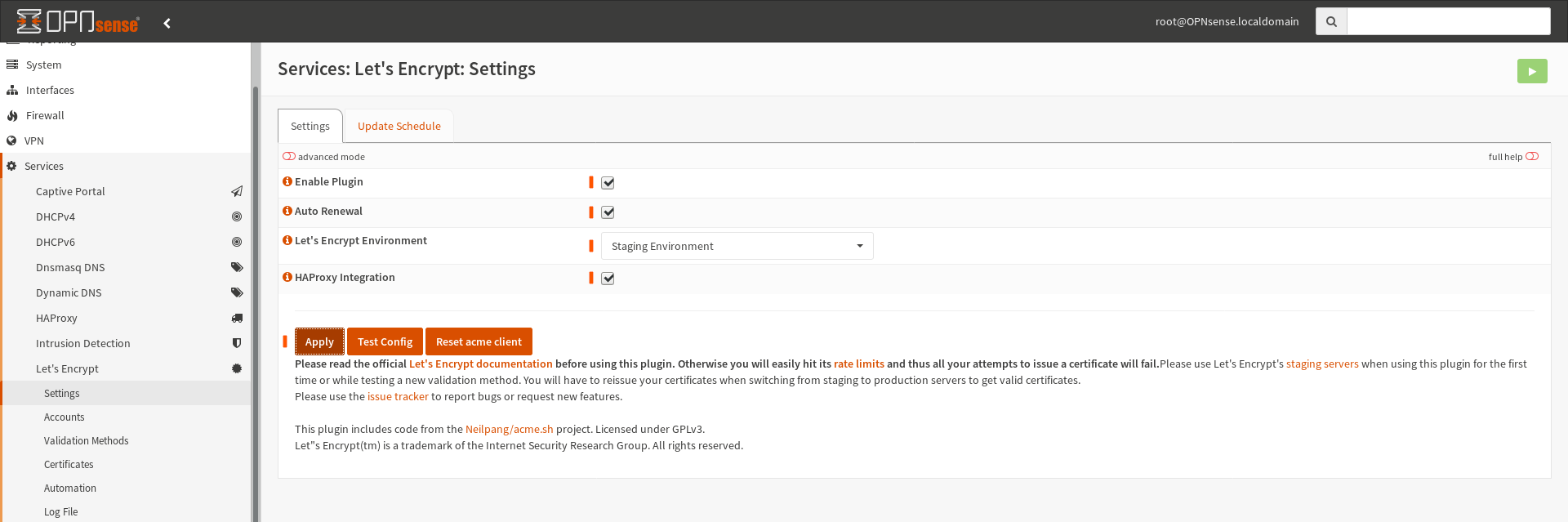Screen dimensions: 1568x522
Task: Enable the advanced mode toggle
Action: tap(289, 156)
